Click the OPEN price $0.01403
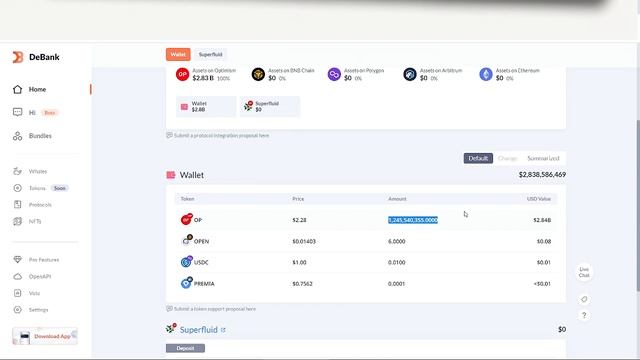Viewport: 640px width, 360px height. (304, 241)
